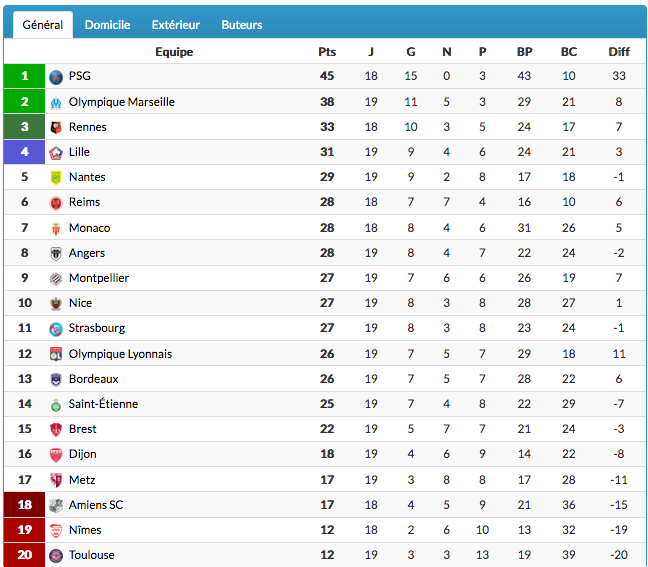Click the Monaco club crest
Image resolution: width=648 pixels, height=567 pixels.
[56, 229]
